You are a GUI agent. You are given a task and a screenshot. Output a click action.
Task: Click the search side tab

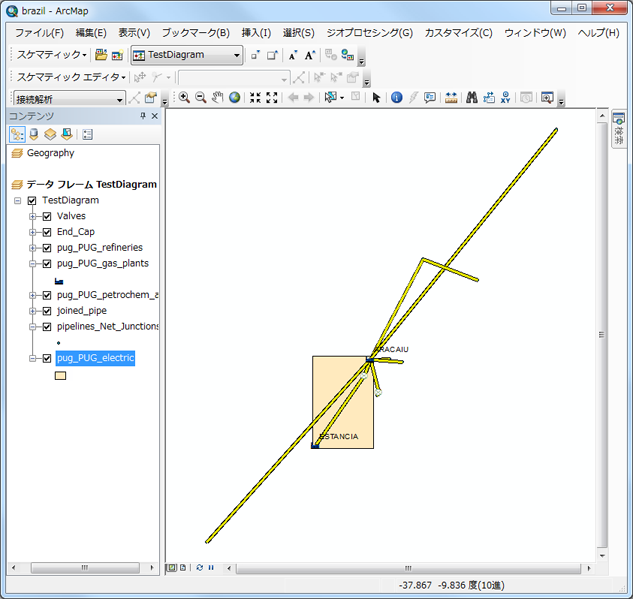click(618, 132)
